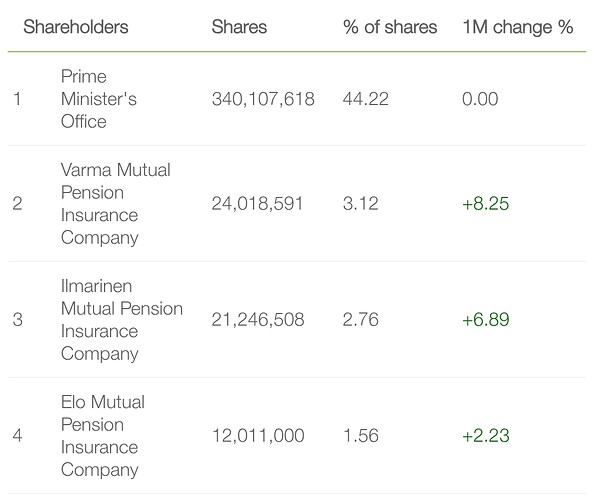Click share count 21,246,508

[x=258, y=319]
